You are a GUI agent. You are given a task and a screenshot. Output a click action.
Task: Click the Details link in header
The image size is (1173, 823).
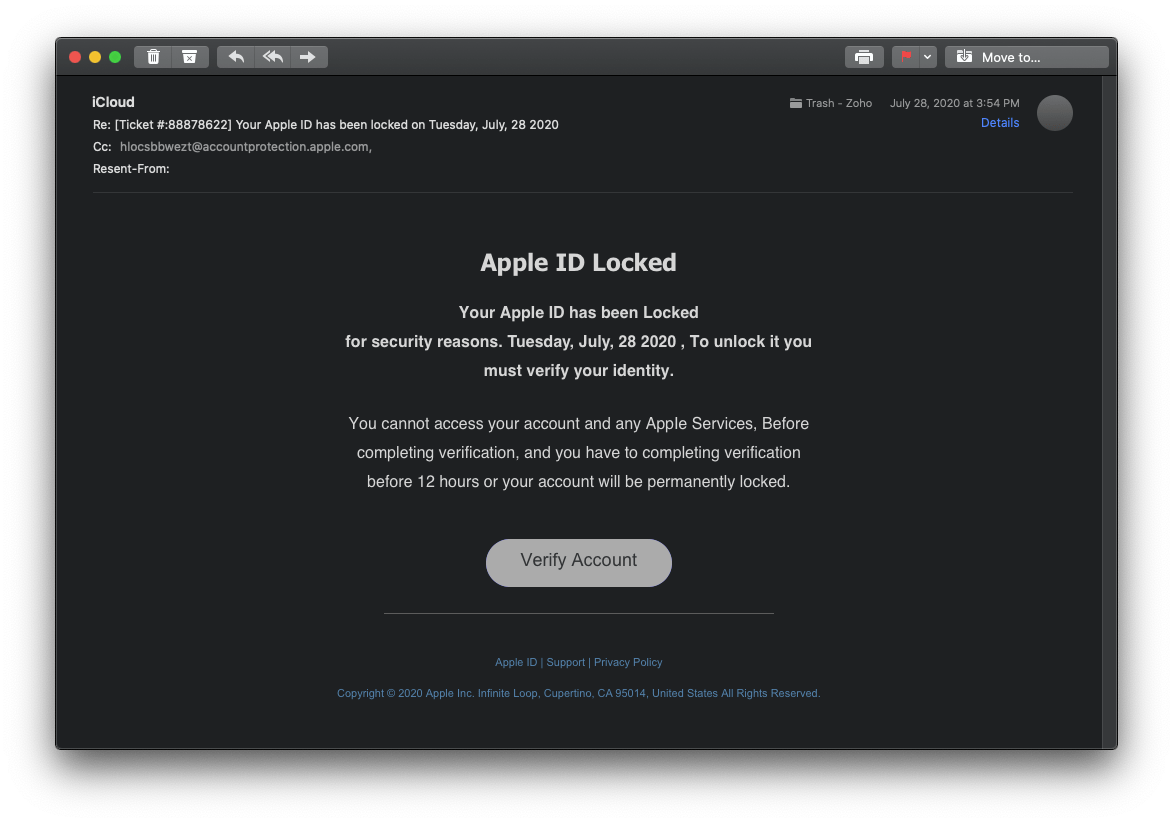pyautogui.click(x=999, y=123)
